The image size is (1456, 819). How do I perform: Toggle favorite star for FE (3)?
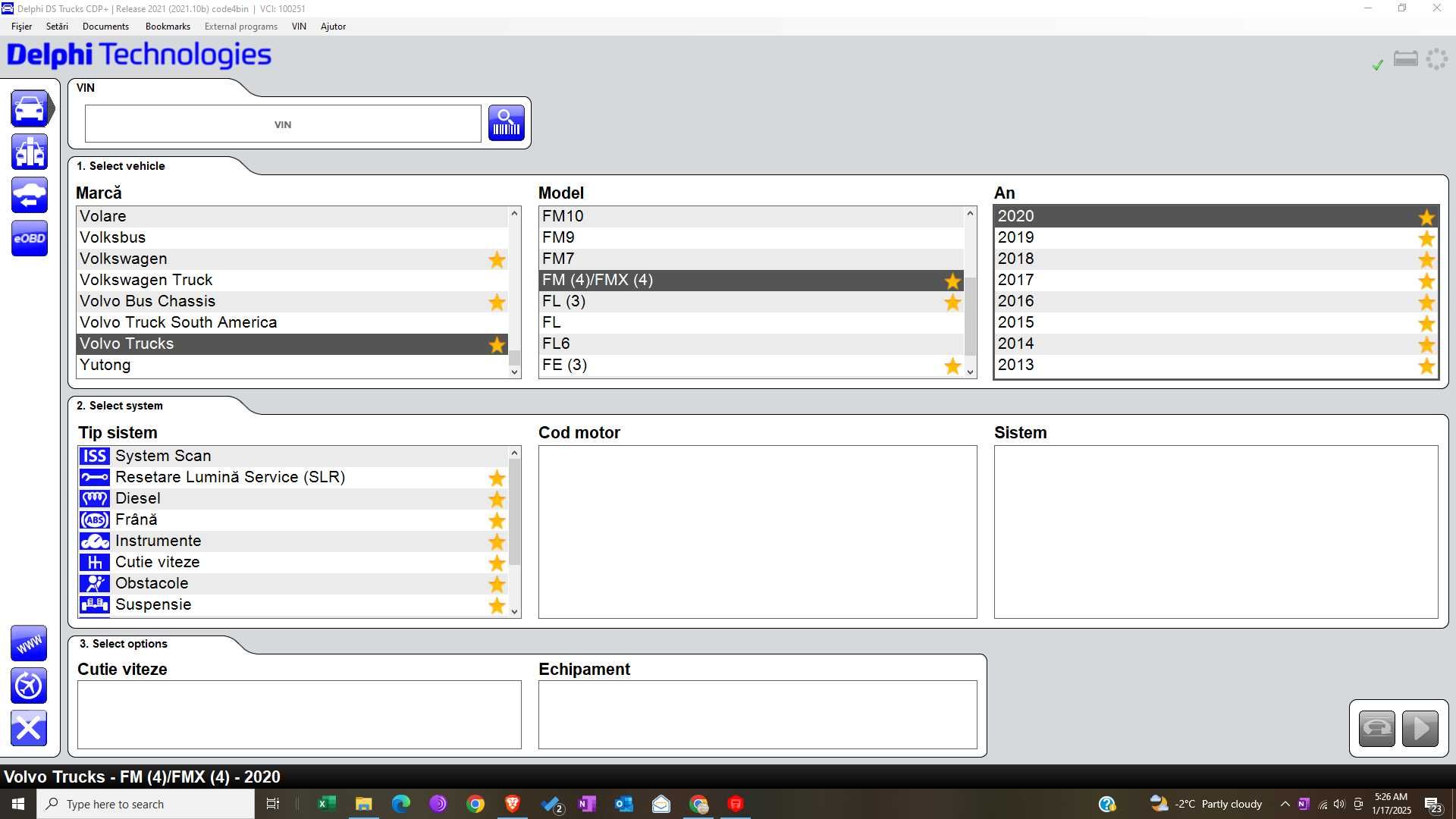[x=952, y=366]
